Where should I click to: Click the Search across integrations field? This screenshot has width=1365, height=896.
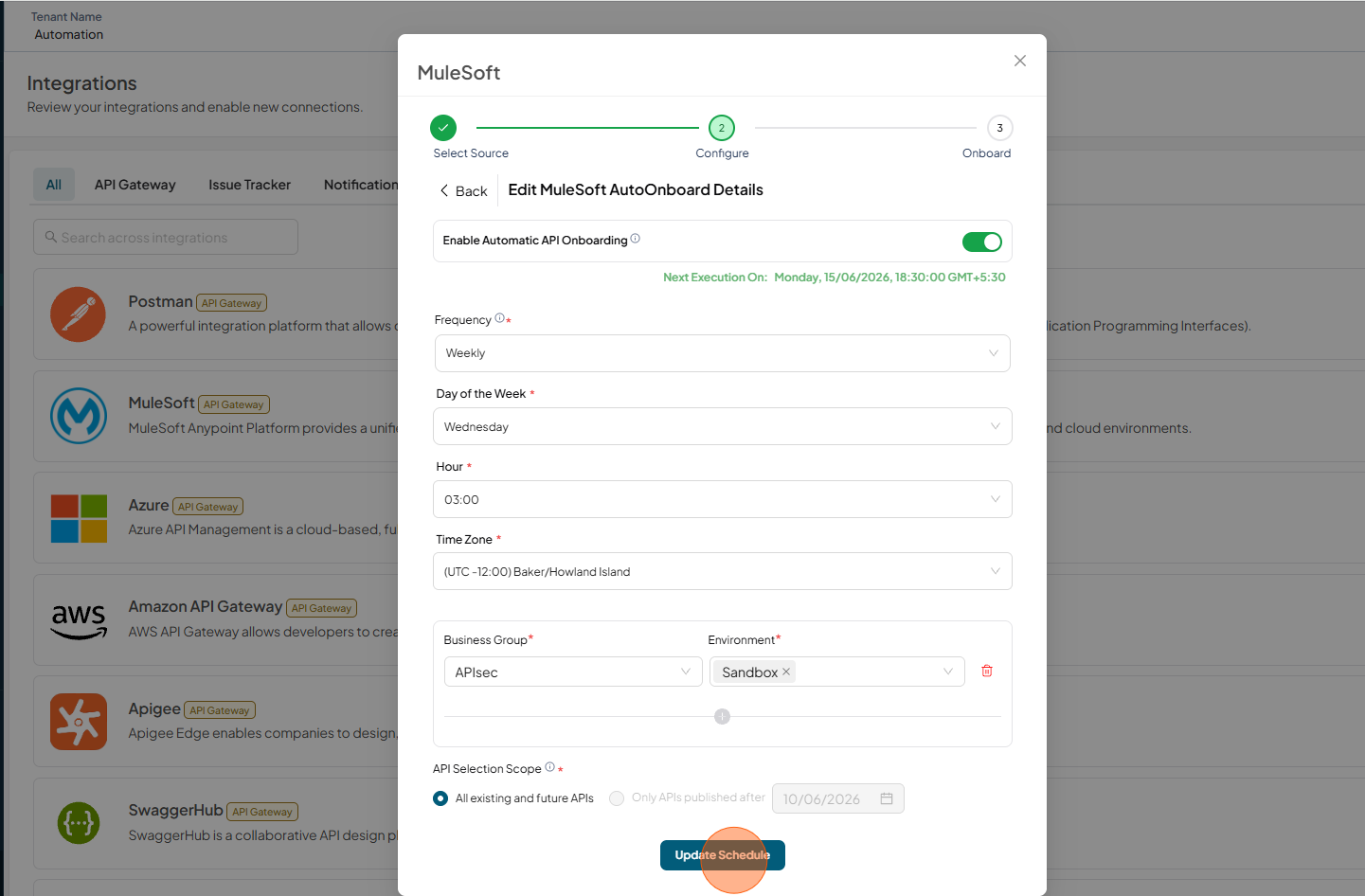(x=166, y=237)
